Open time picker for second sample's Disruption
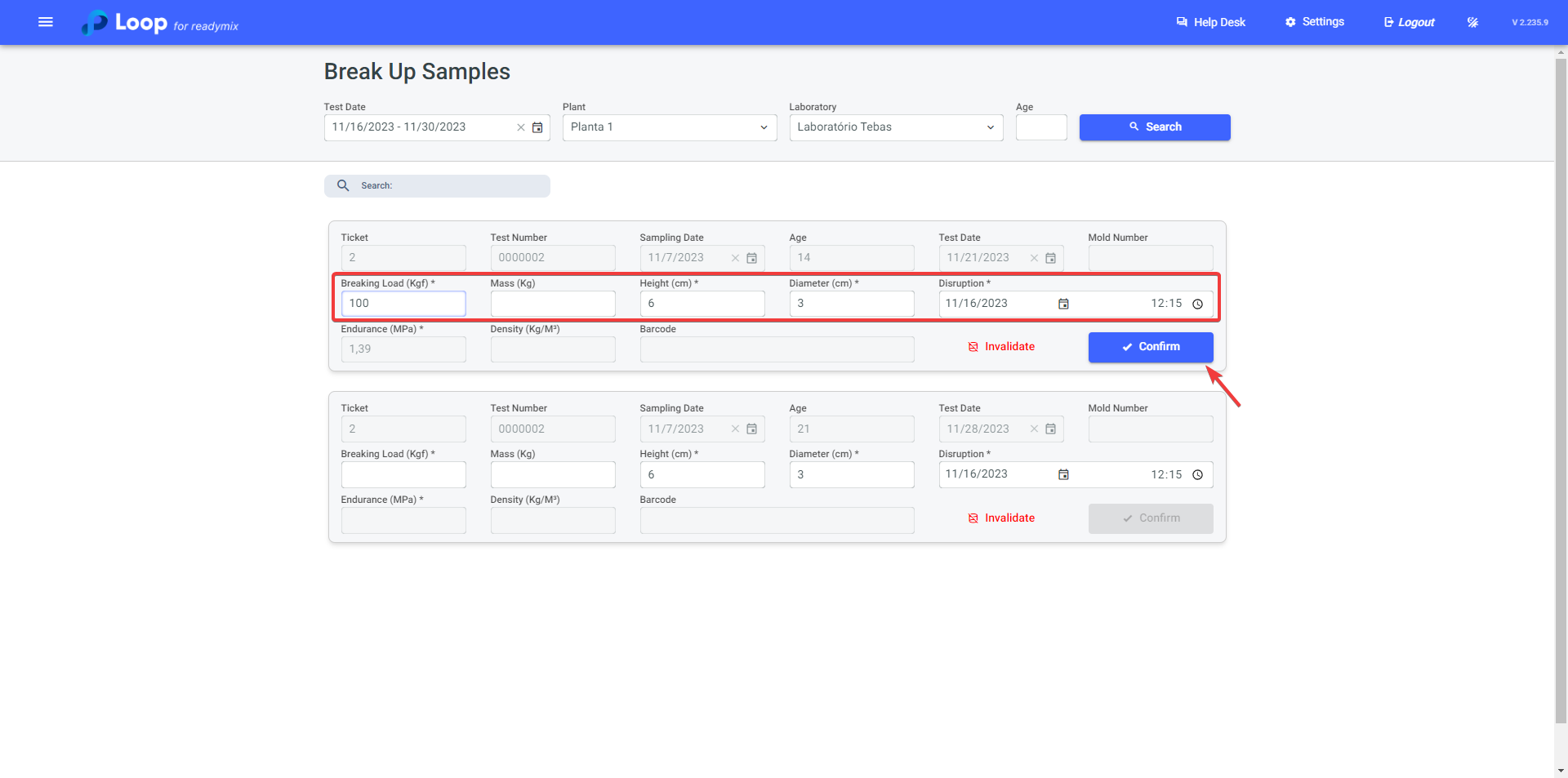Viewport: 1568px width, 778px height. pos(1197,474)
